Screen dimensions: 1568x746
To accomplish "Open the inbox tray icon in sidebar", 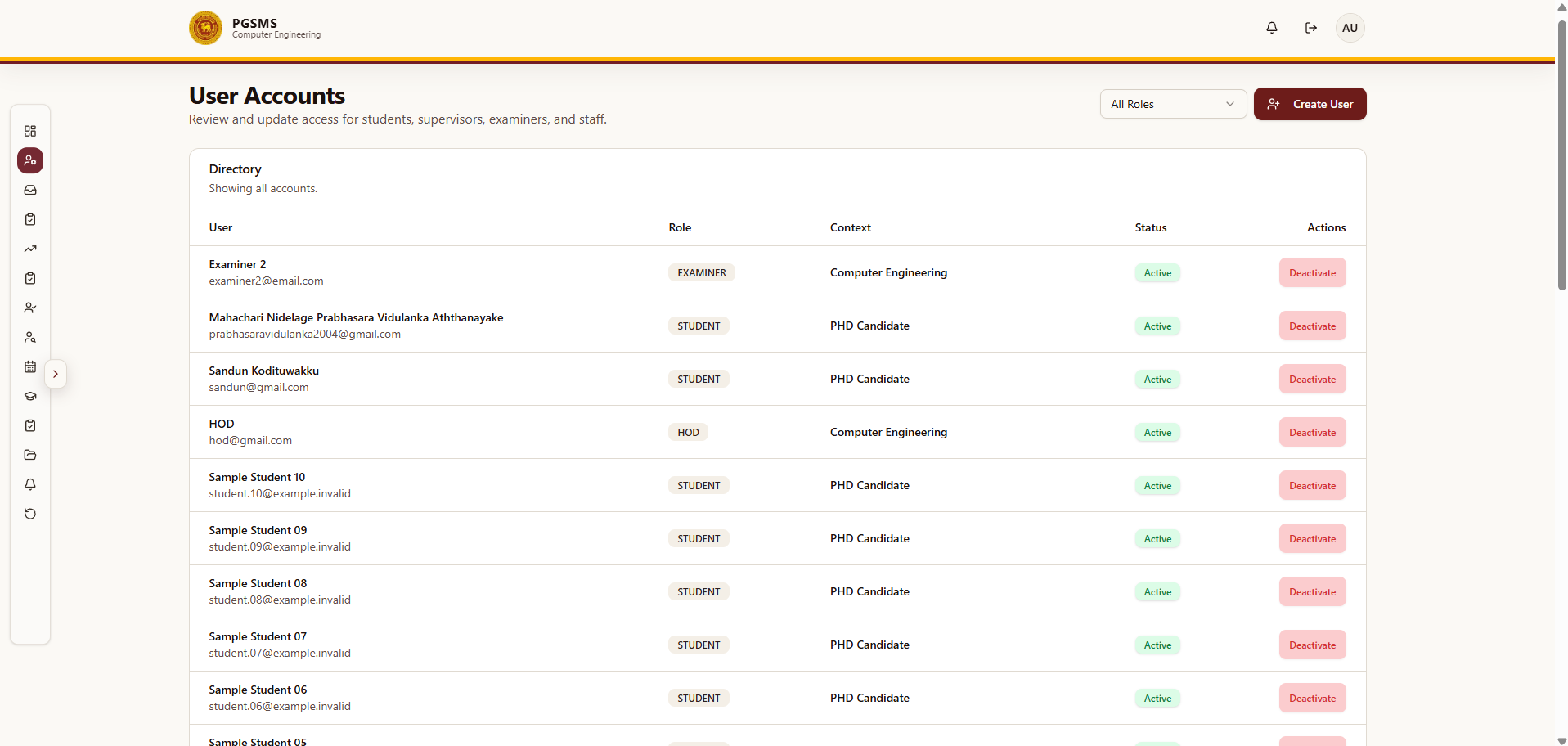I will 30,190.
